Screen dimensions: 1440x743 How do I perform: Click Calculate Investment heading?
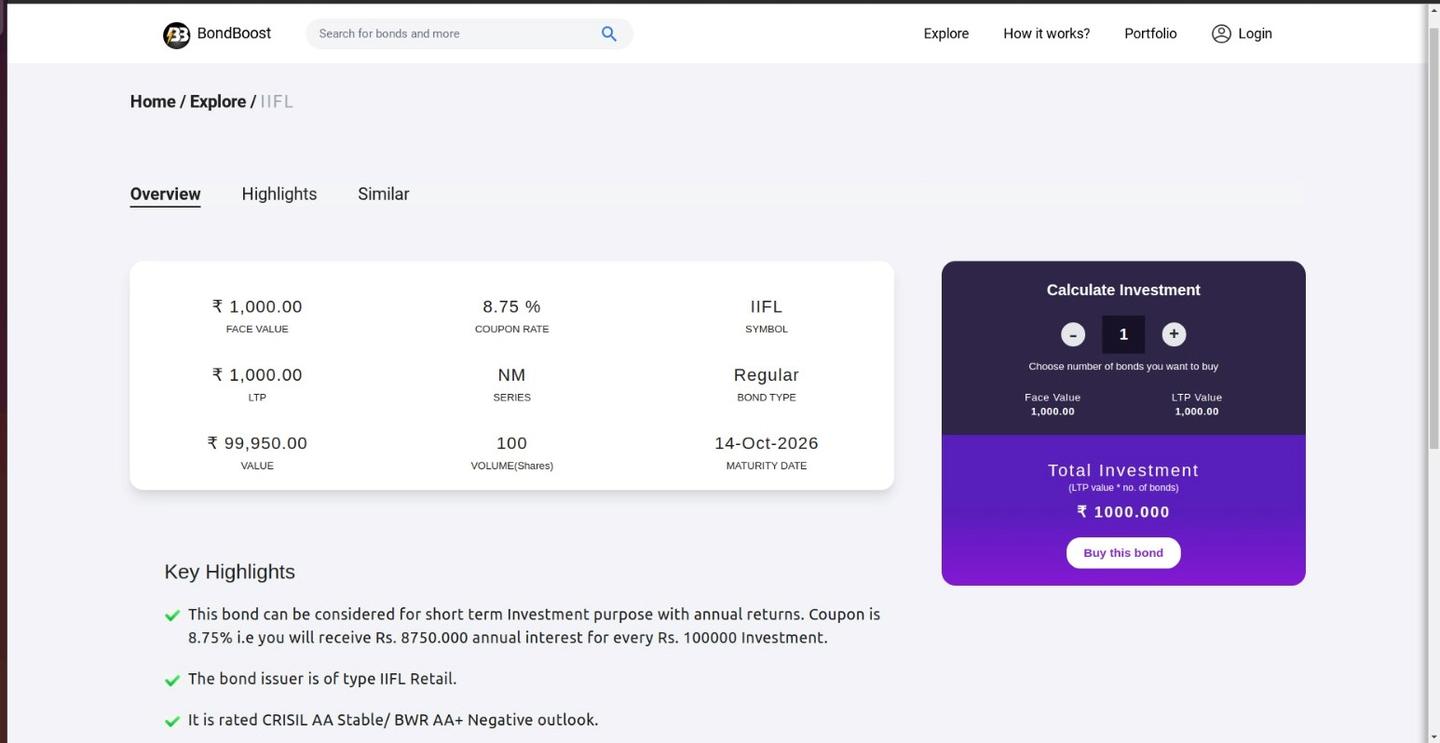pos(1123,290)
